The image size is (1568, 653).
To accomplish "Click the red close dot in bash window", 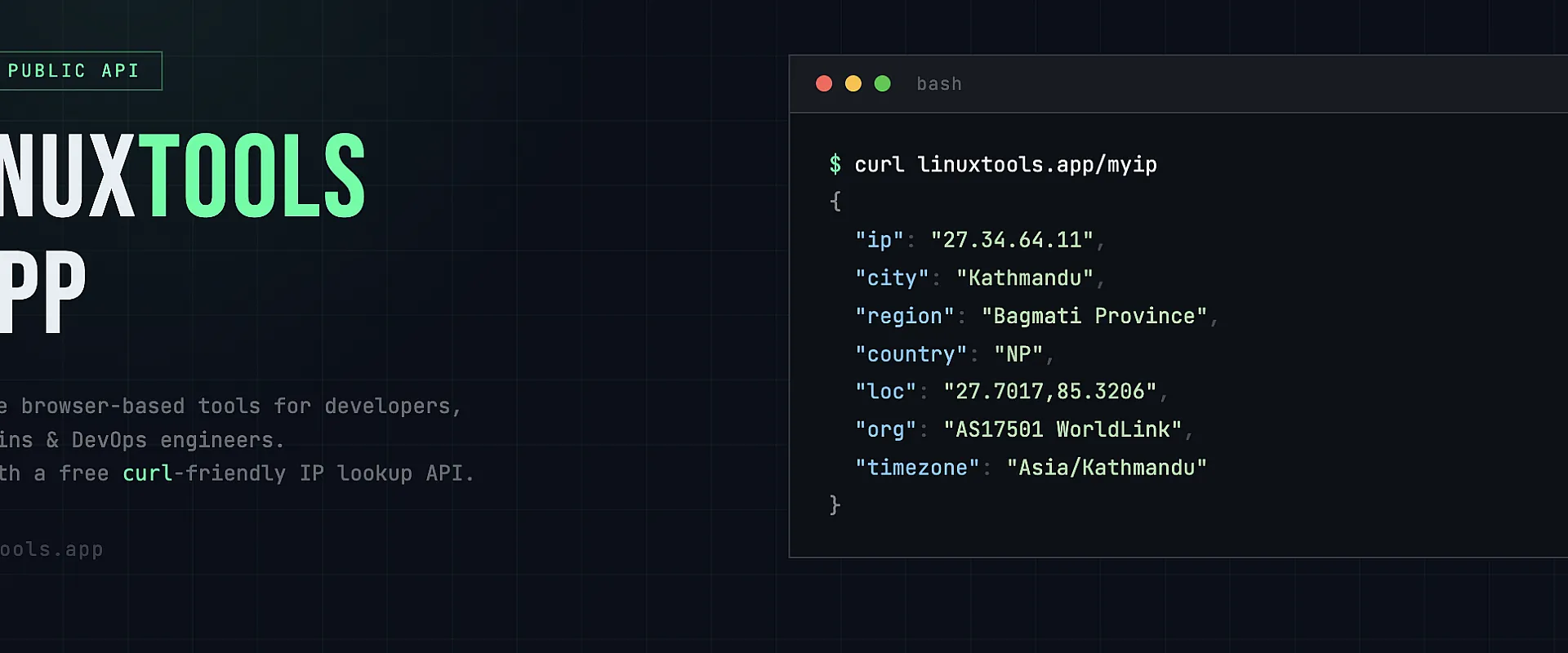I will (824, 84).
